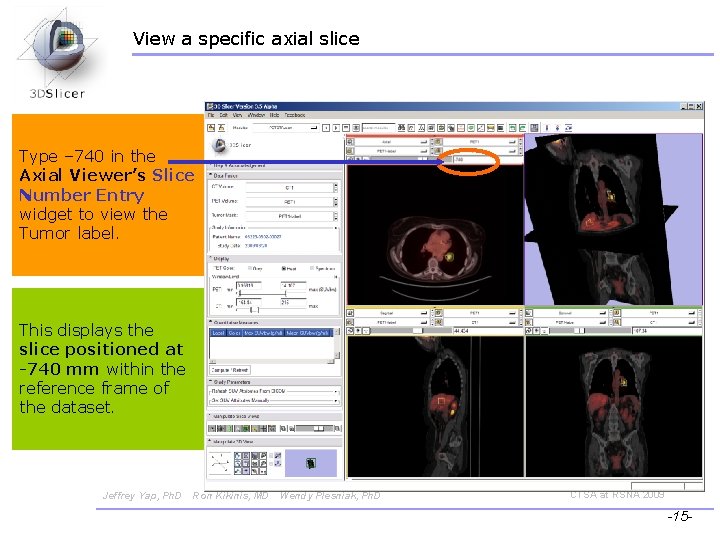
Task: Open the Edit menu
Action: pos(224,115)
